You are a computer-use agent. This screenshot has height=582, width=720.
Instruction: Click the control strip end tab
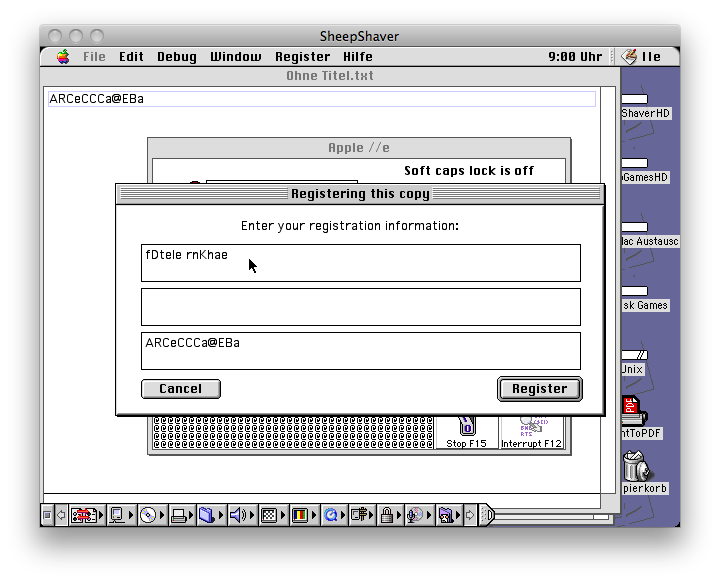click(x=487, y=515)
